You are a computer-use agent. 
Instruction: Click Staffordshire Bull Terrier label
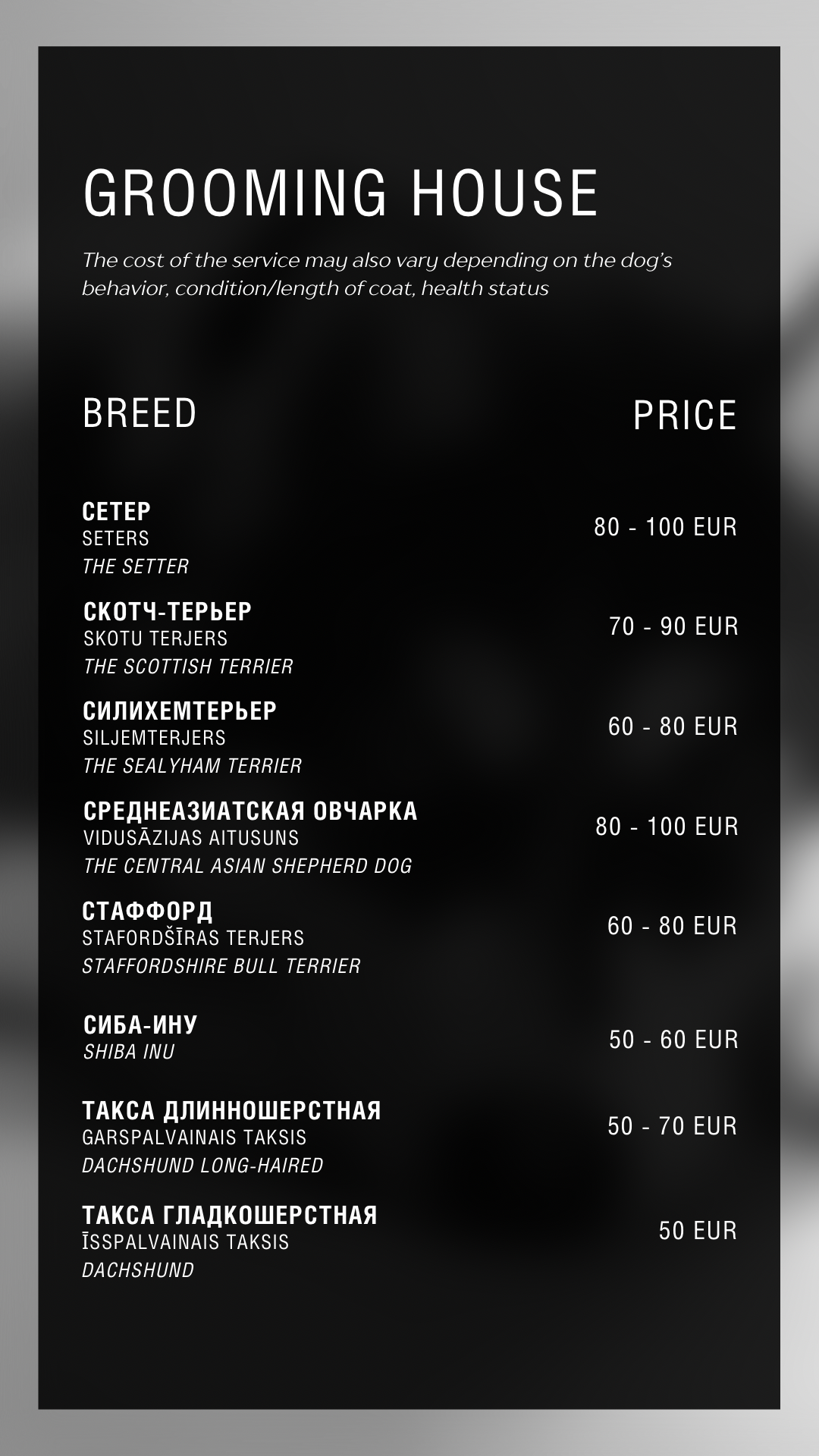(x=221, y=966)
